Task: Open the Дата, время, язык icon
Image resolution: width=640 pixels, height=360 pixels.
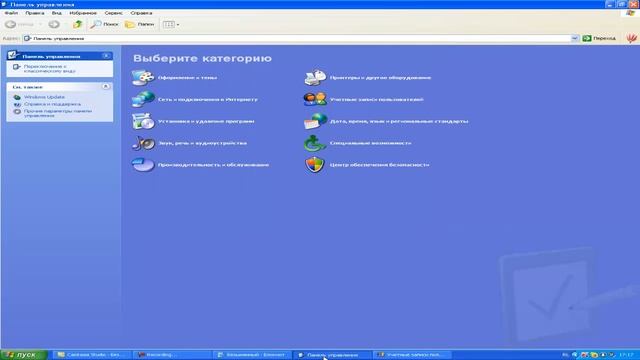Action: tap(315, 121)
